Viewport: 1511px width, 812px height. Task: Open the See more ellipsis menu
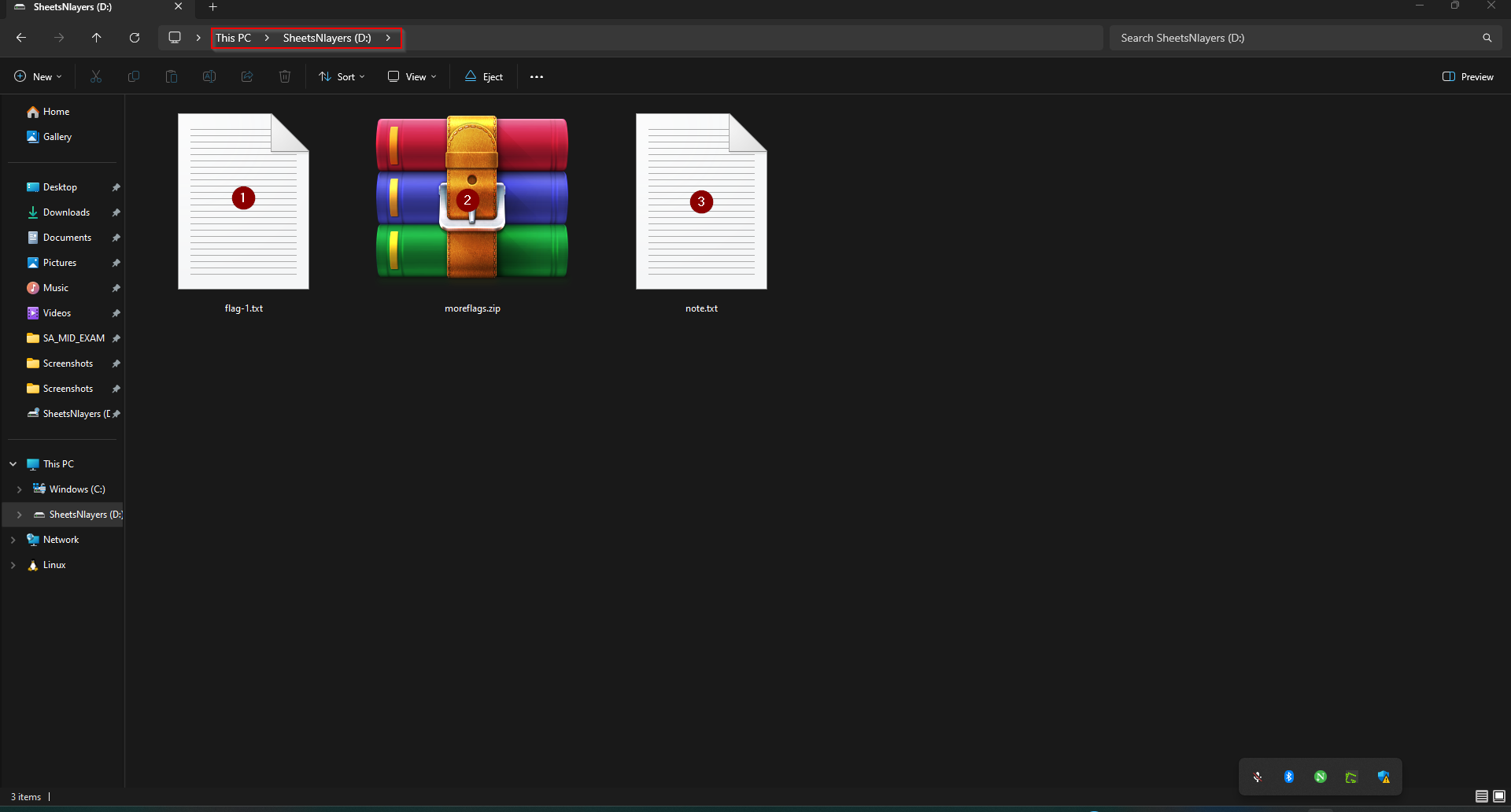coord(537,76)
